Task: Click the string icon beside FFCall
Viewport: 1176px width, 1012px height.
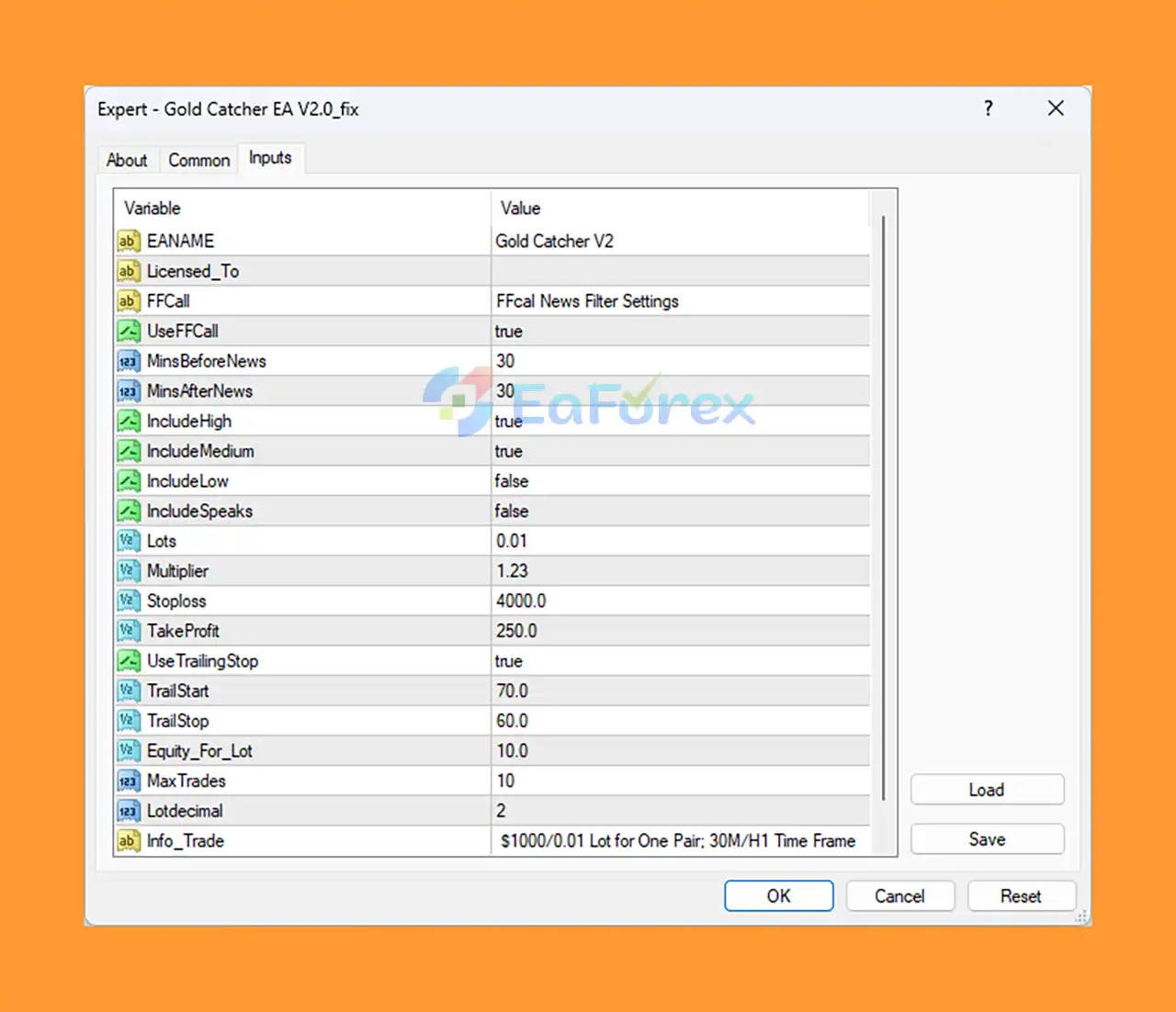Action: (x=128, y=301)
